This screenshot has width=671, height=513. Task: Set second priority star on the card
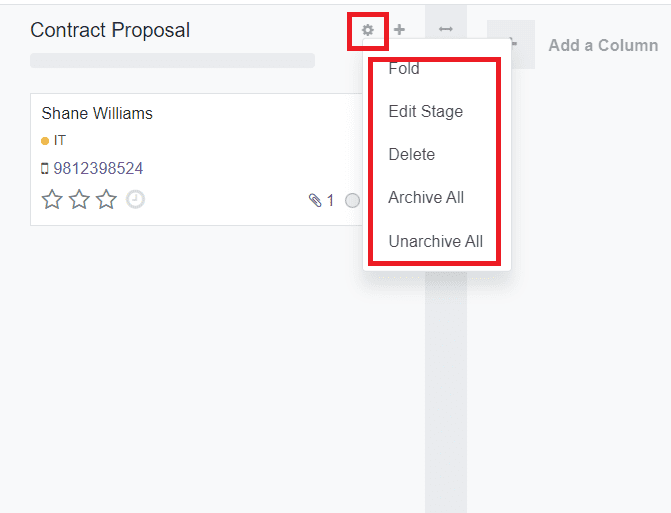click(x=79, y=200)
